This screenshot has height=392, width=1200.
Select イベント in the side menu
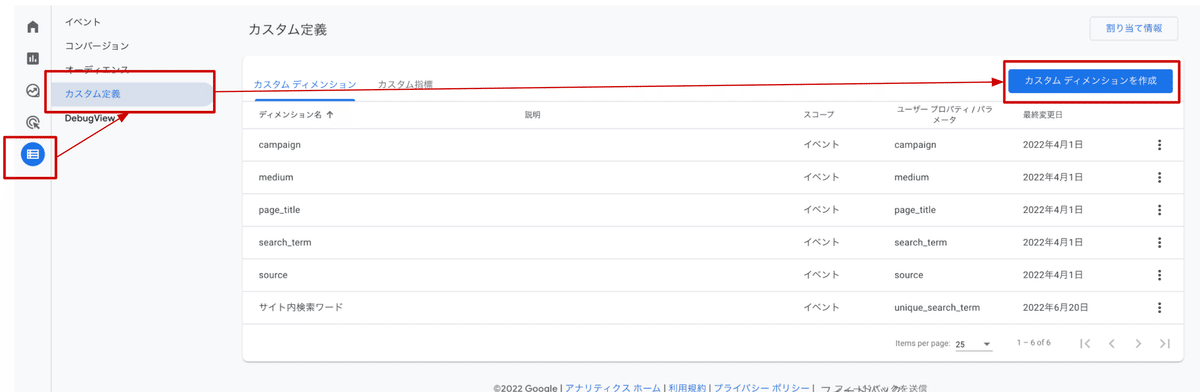pos(83,22)
